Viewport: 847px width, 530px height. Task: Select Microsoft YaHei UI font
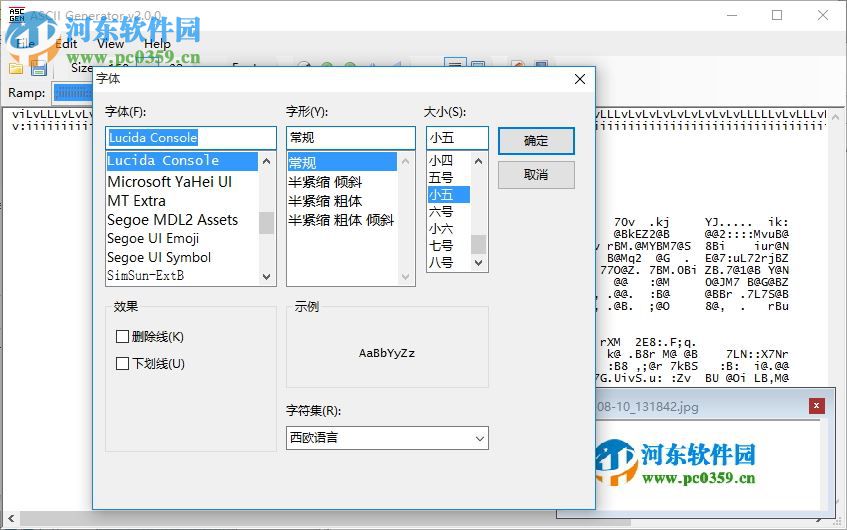pos(182,182)
